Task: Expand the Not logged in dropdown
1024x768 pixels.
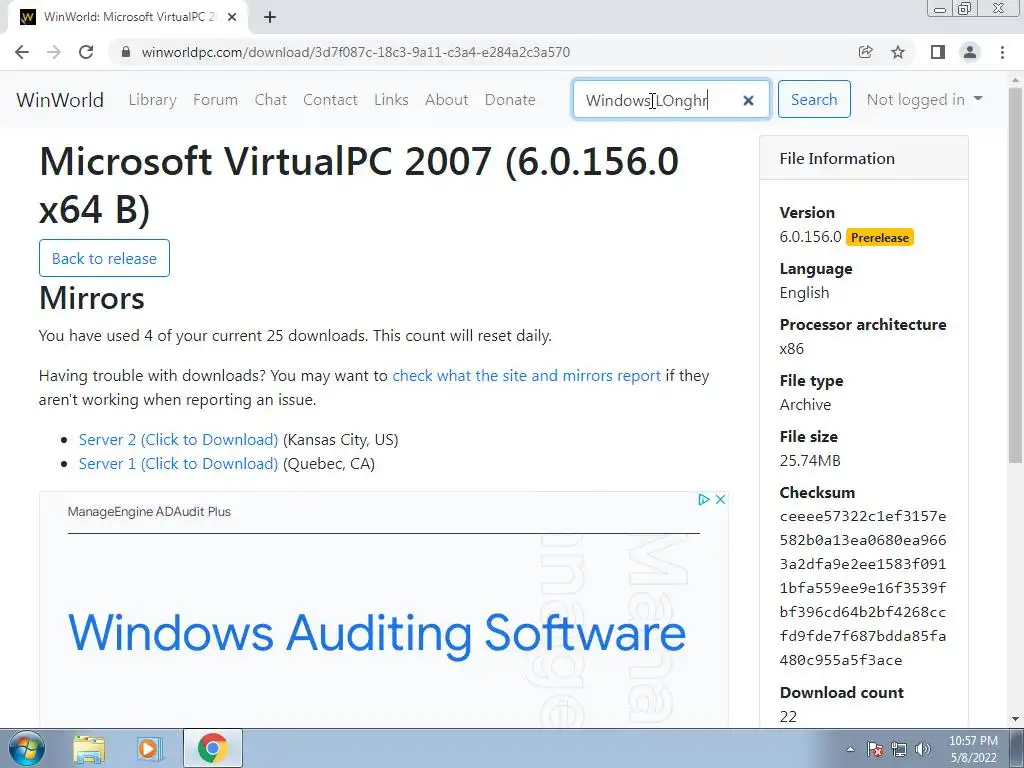Action: coord(924,99)
